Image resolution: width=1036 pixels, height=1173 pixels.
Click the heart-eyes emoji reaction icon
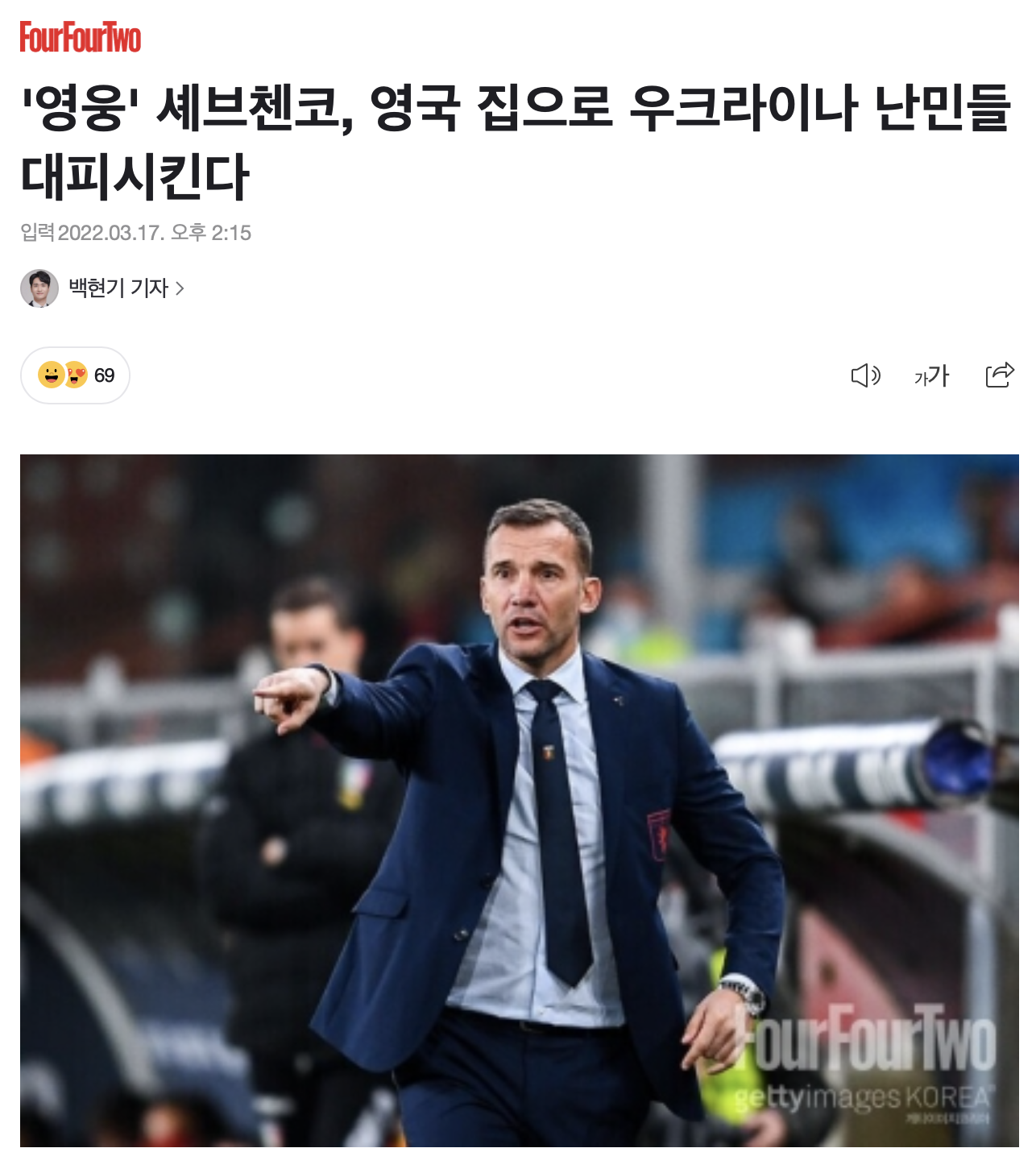click(76, 375)
